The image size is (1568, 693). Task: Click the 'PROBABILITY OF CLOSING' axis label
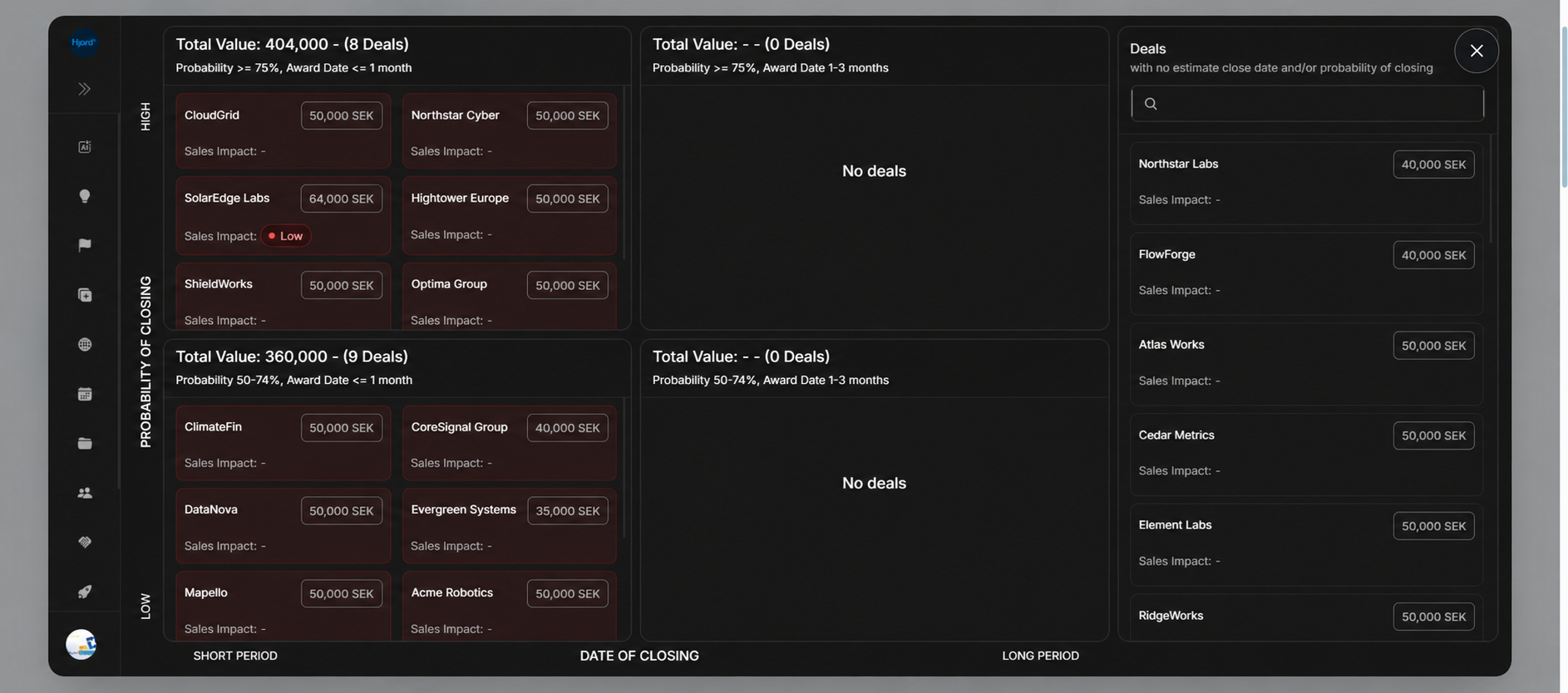(x=145, y=362)
